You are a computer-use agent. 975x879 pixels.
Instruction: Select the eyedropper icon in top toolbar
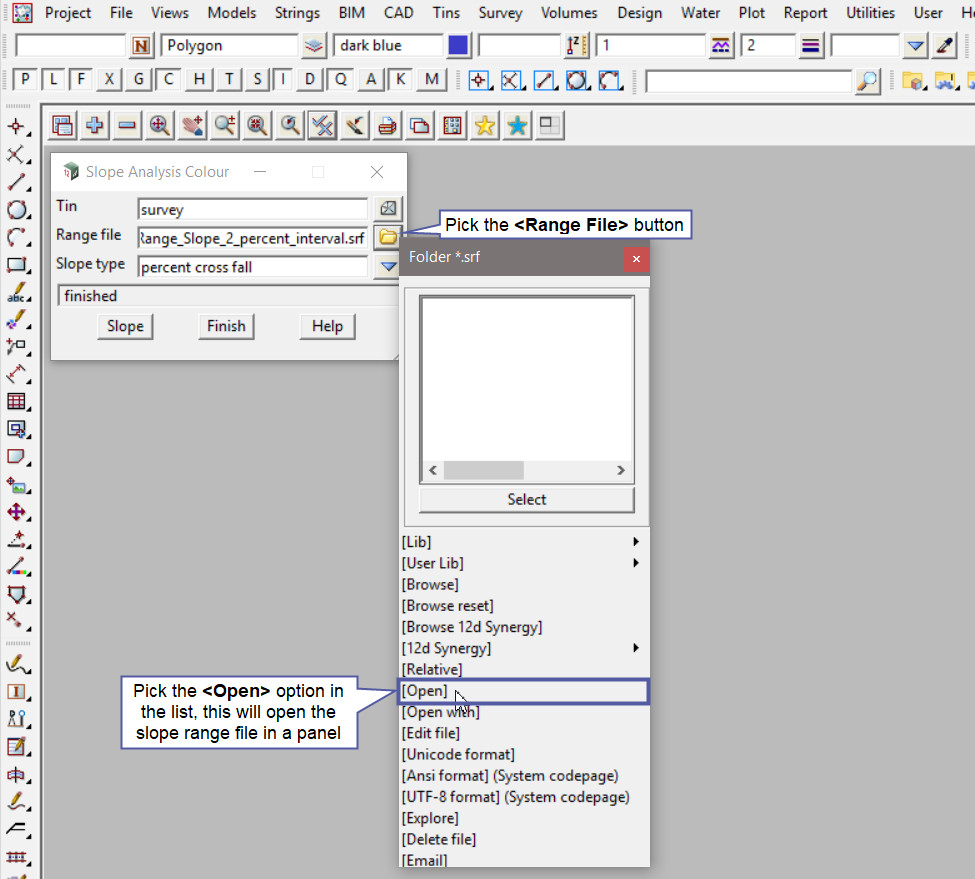944,46
